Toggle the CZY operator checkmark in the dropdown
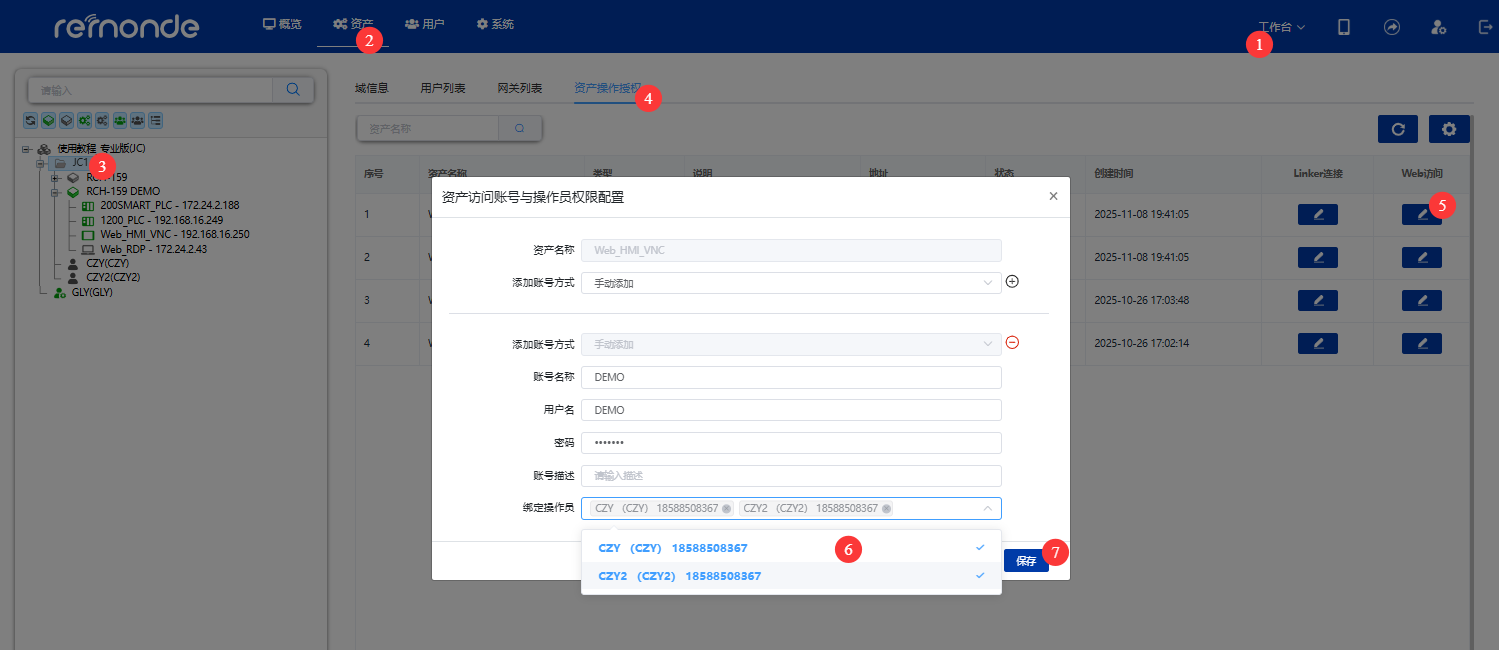 pyautogui.click(x=978, y=548)
